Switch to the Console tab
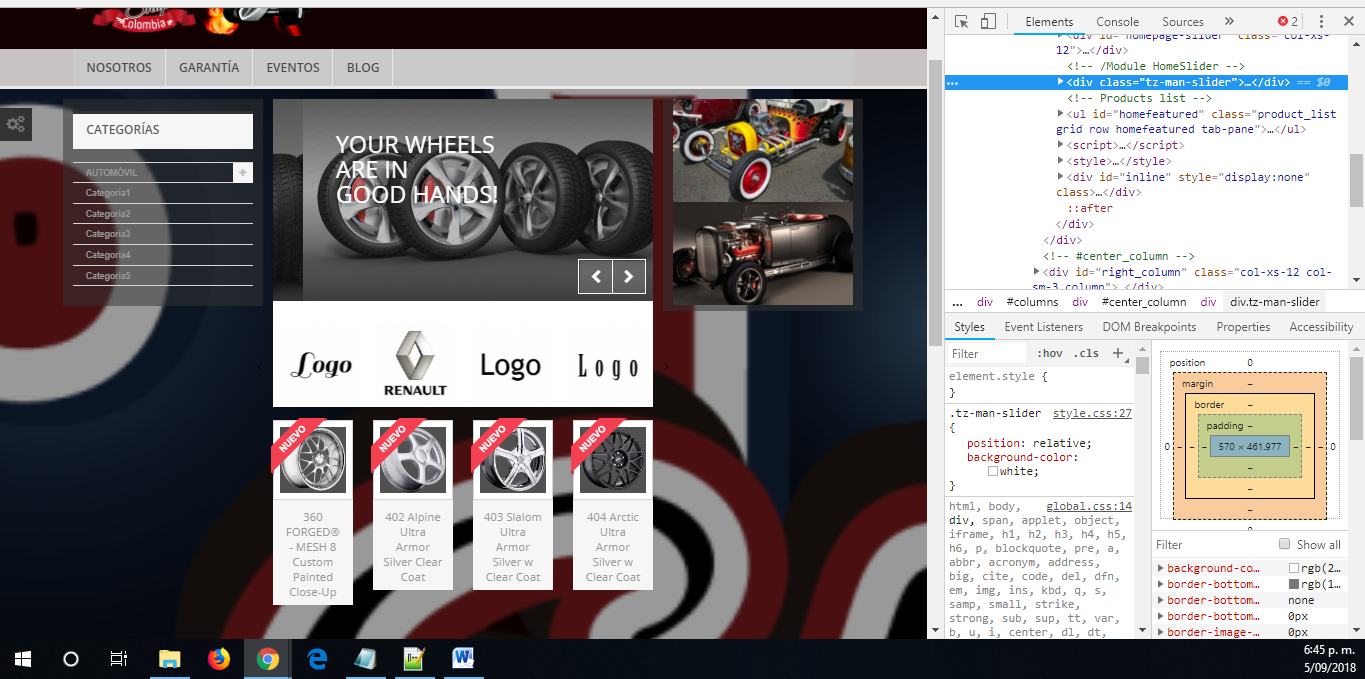This screenshot has height=679, width=1365. click(x=1117, y=22)
